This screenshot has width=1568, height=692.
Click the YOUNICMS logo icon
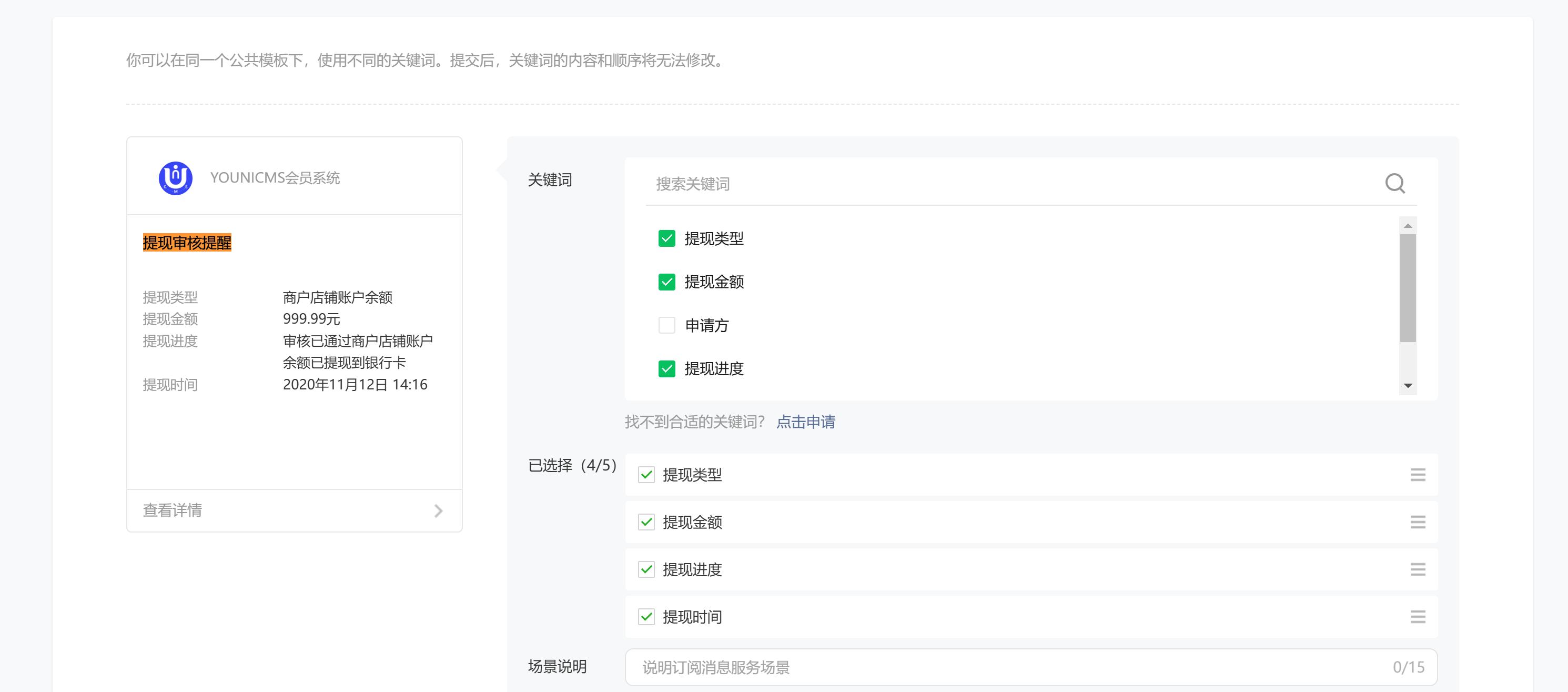(x=175, y=178)
